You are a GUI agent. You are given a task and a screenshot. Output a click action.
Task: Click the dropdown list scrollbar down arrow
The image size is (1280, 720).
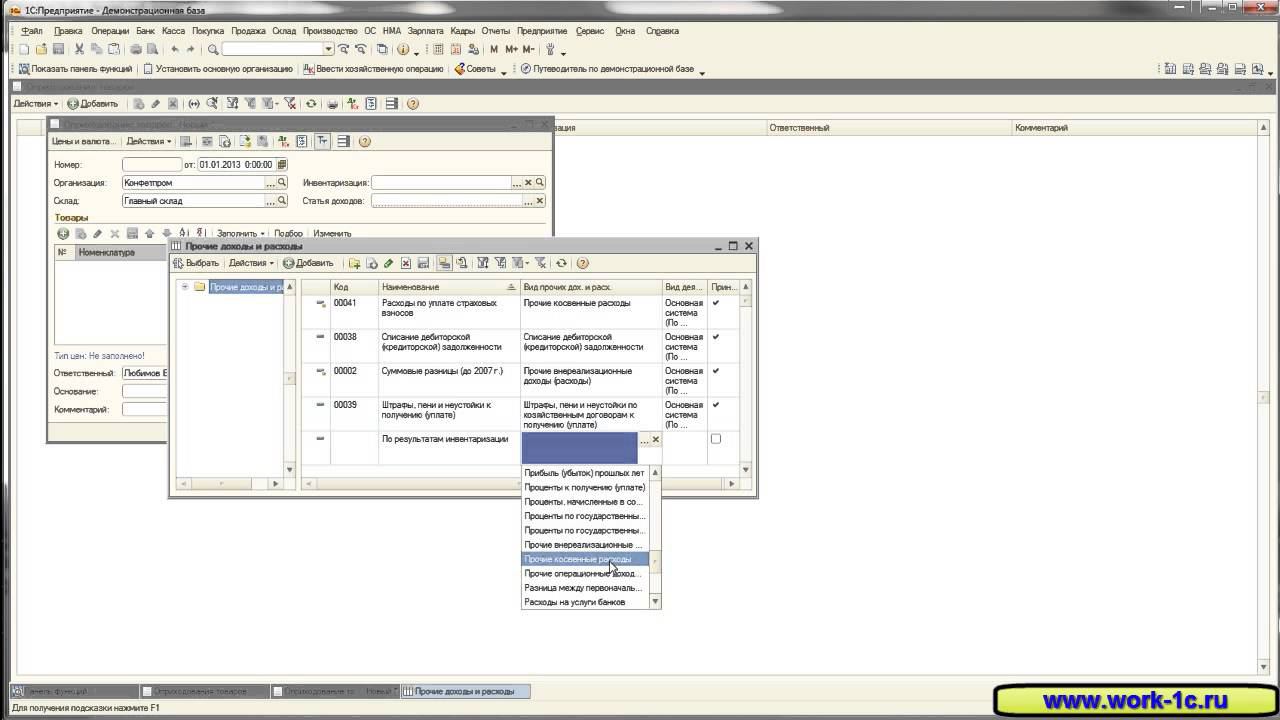[656, 602]
